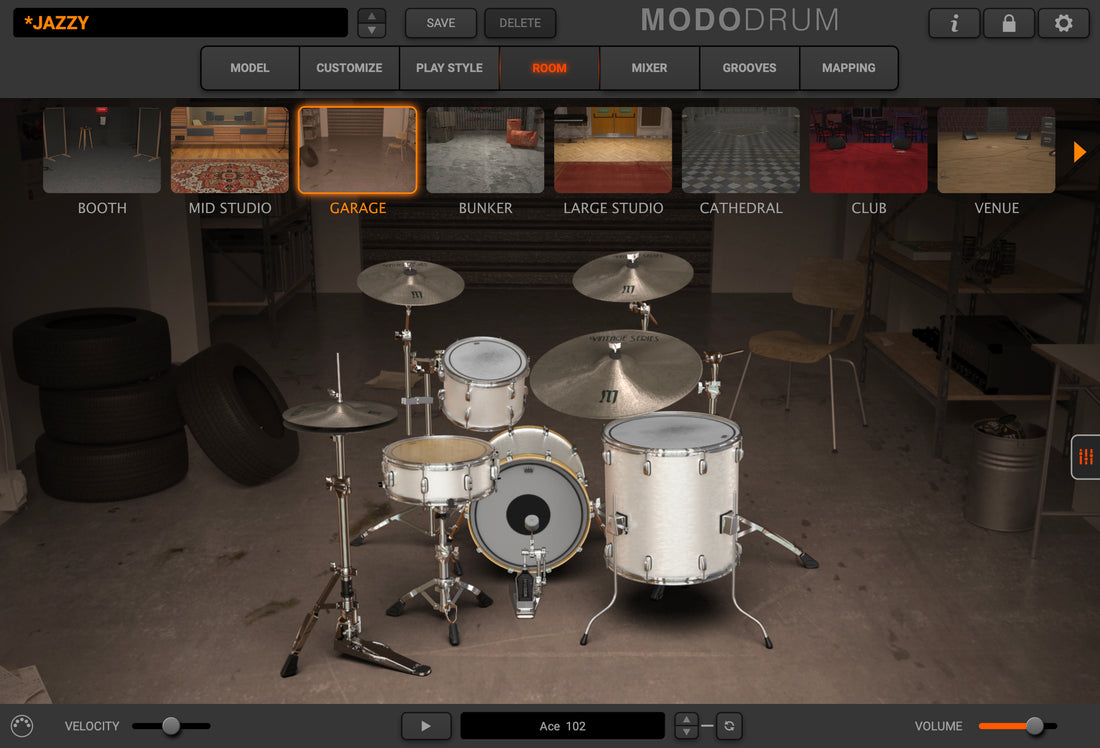The width and height of the screenshot is (1100, 748).
Task: Click the VENUE room label
Action: click(x=996, y=208)
